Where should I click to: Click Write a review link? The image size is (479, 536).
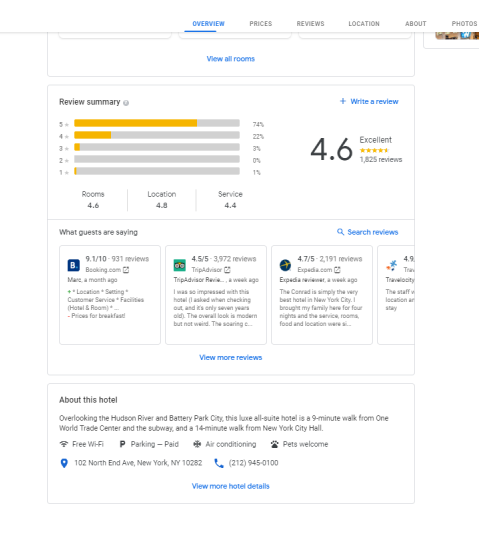(374, 102)
